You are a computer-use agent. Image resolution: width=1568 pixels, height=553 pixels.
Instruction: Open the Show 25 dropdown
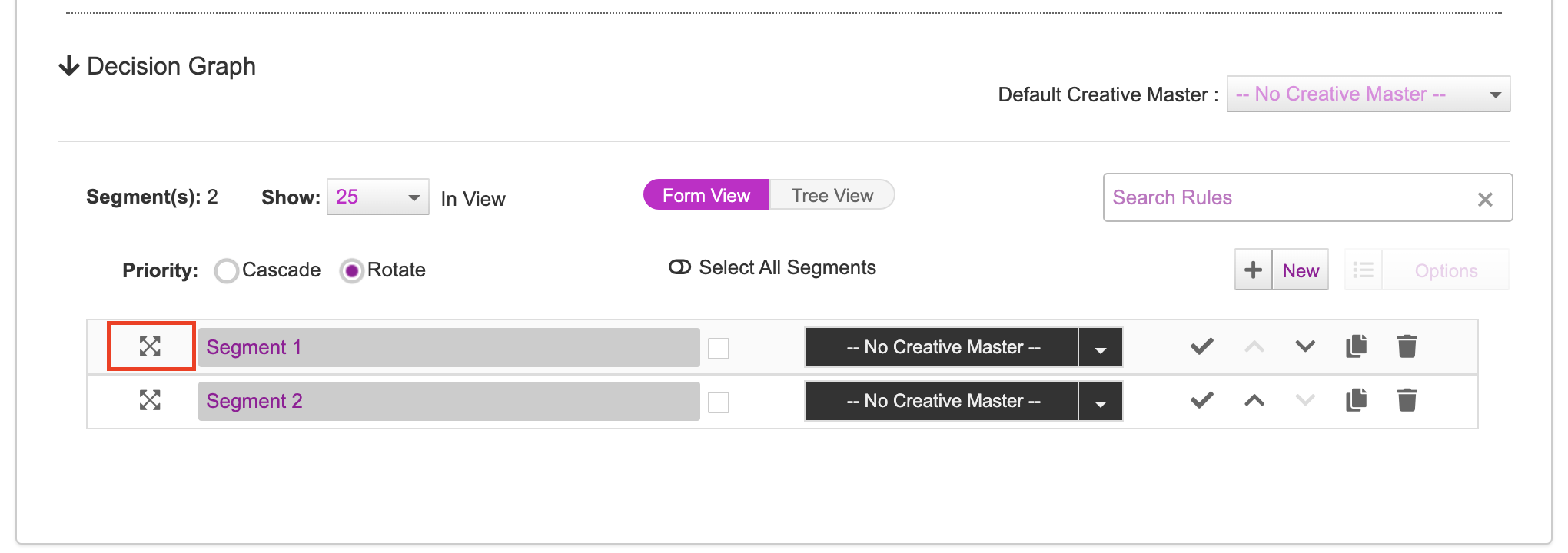[x=378, y=197]
